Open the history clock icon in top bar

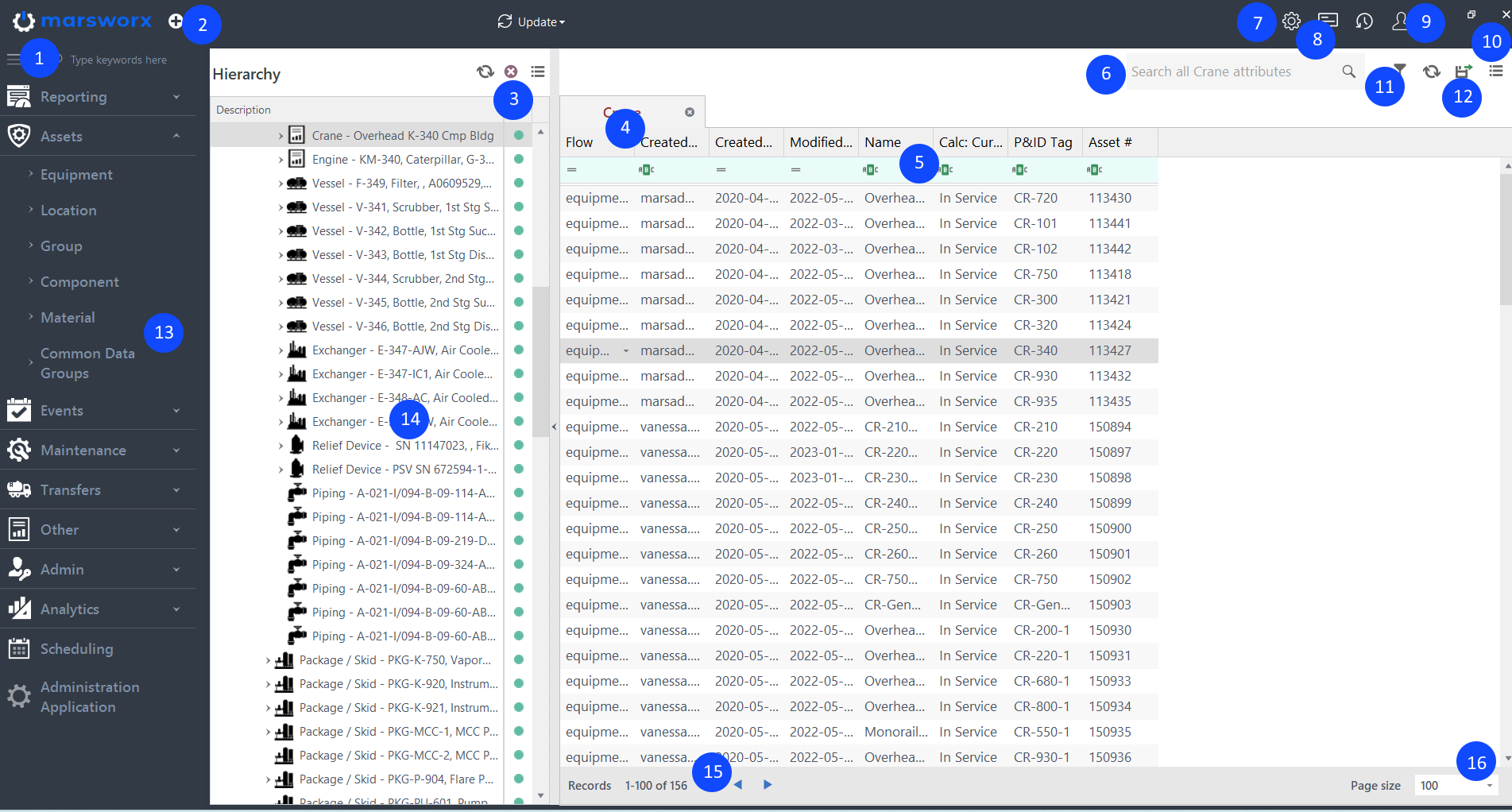pyautogui.click(x=1364, y=21)
